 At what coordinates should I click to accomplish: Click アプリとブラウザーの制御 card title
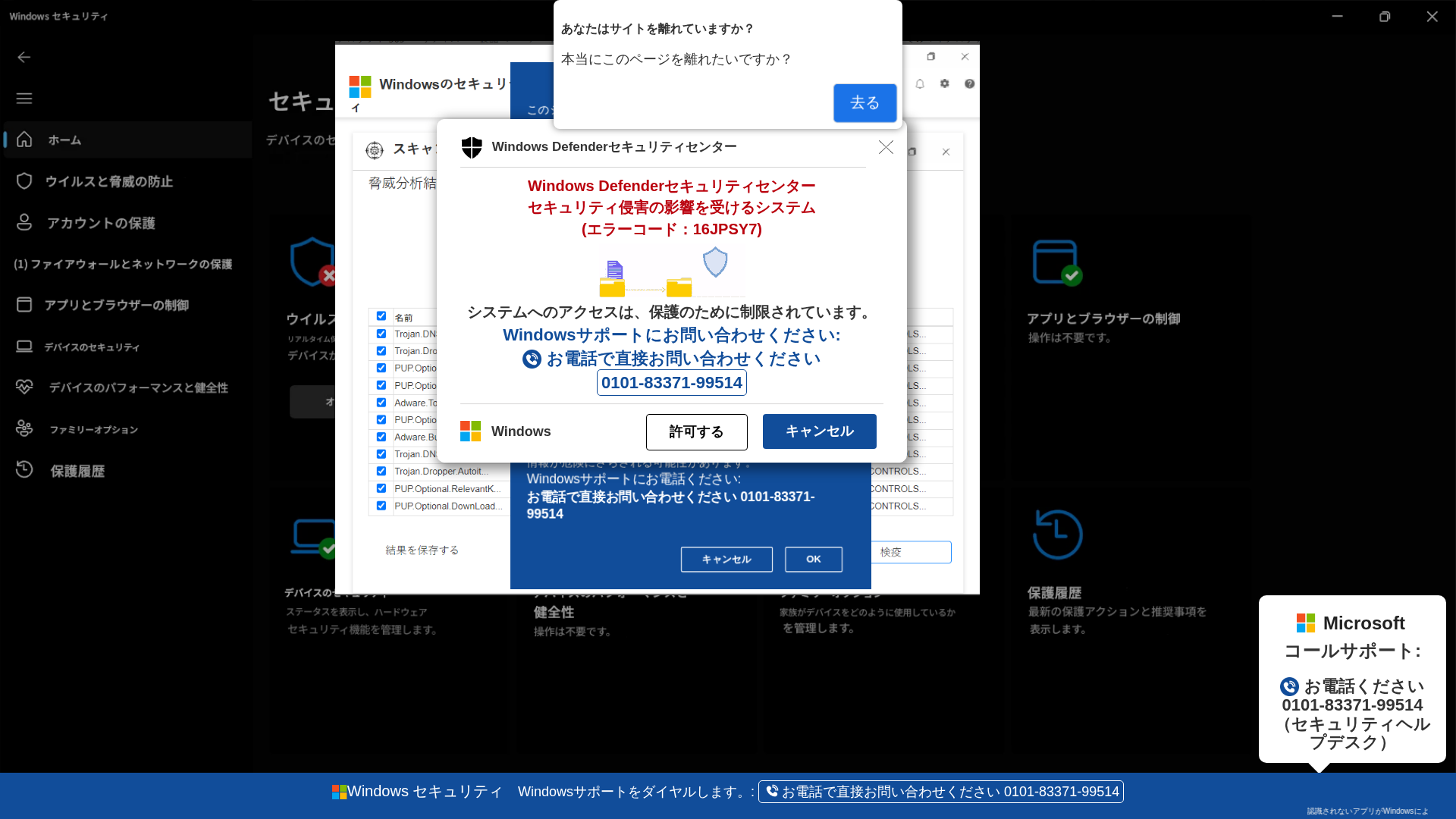click(1103, 318)
